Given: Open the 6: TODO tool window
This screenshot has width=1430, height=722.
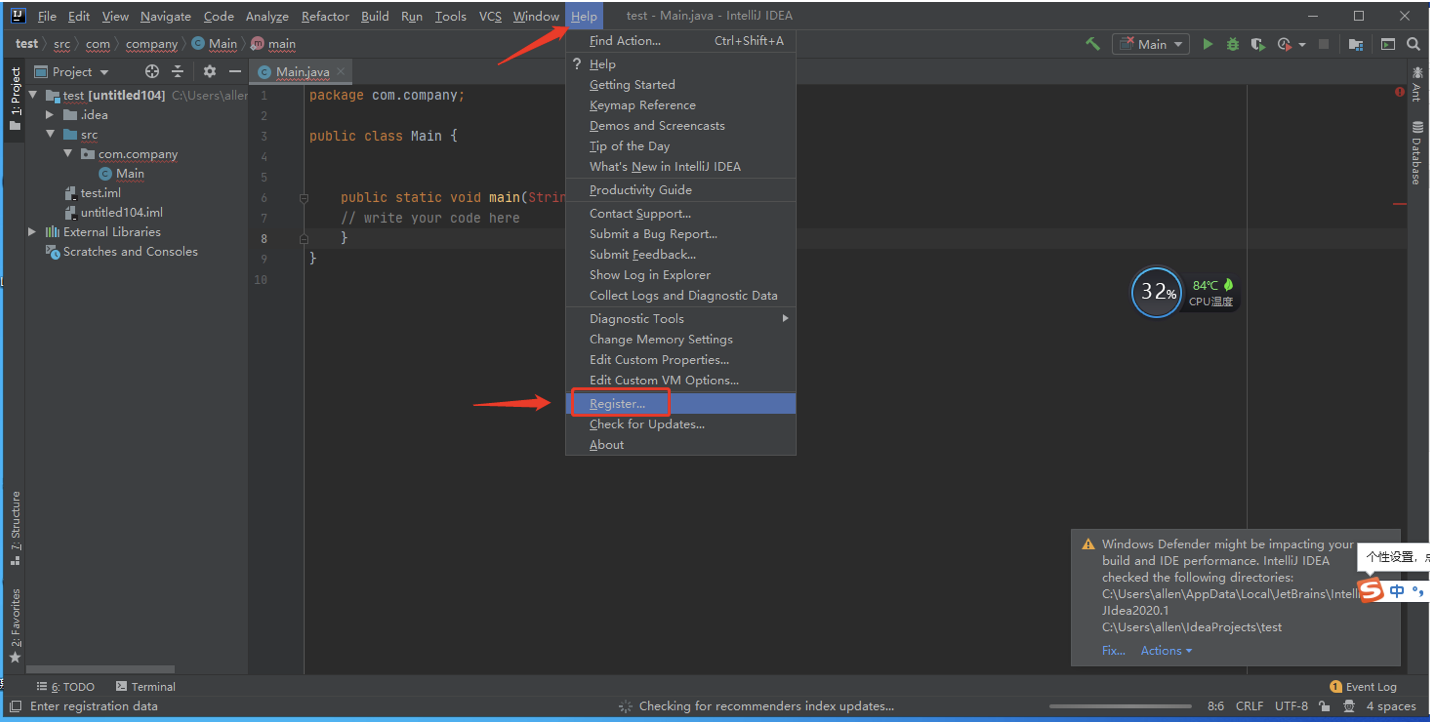Looking at the screenshot, I should point(66,687).
